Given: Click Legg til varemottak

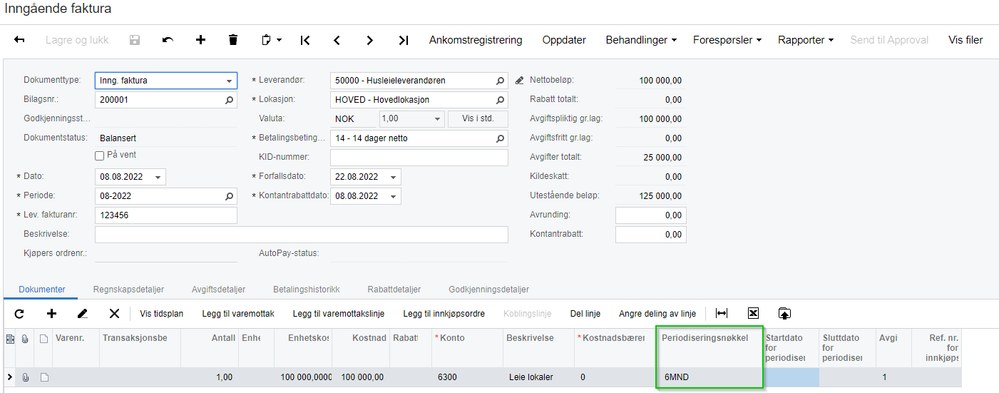Looking at the screenshot, I should [x=238, y=313].
